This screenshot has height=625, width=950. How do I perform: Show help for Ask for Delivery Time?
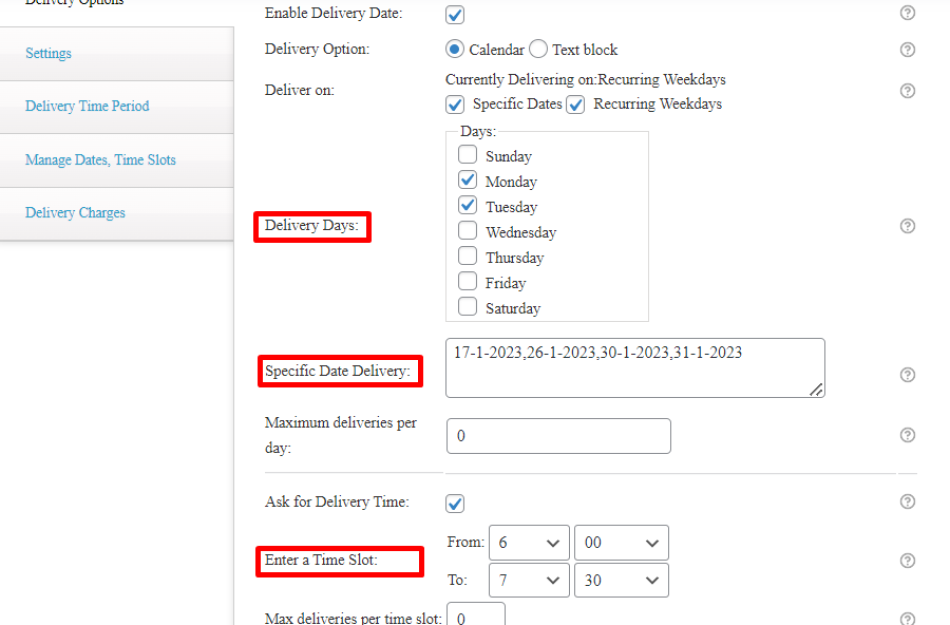click(x=907, y=502)
